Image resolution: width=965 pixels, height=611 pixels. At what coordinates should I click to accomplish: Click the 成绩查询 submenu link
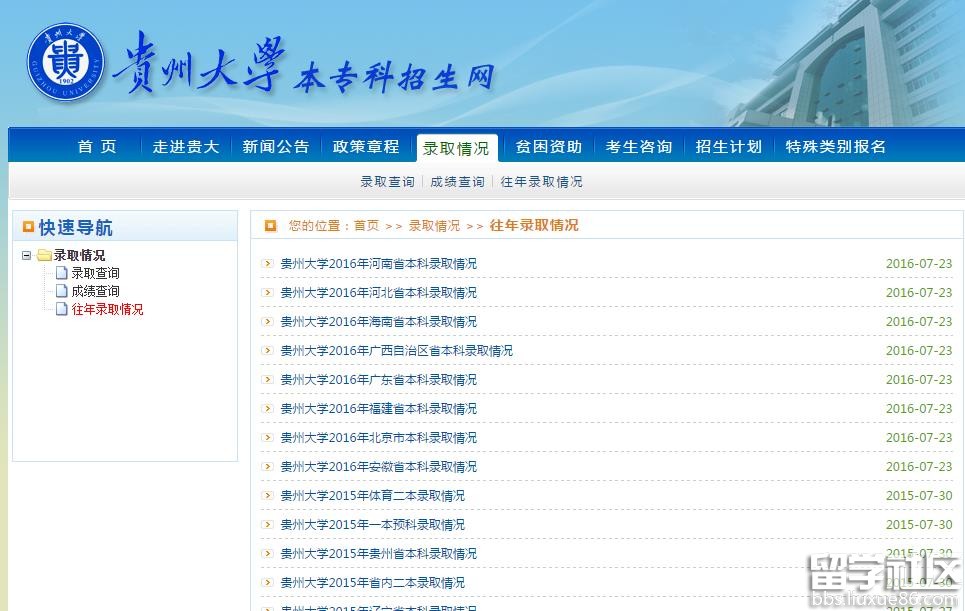pos(457,182)
